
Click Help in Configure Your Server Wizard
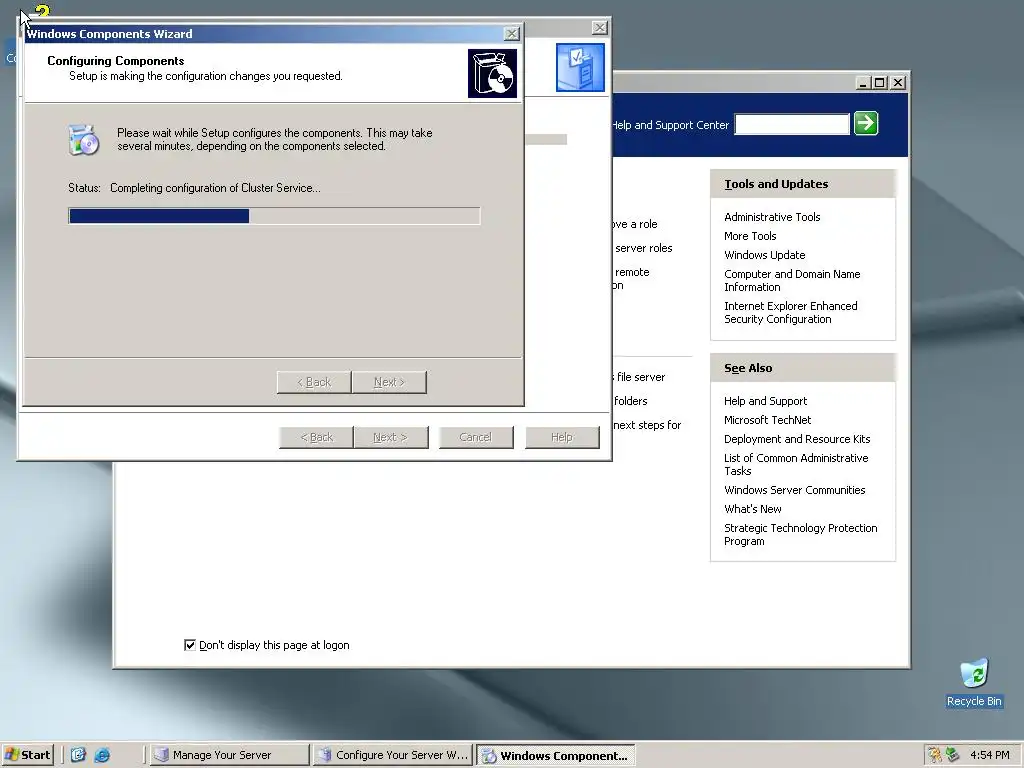(562, 437)
